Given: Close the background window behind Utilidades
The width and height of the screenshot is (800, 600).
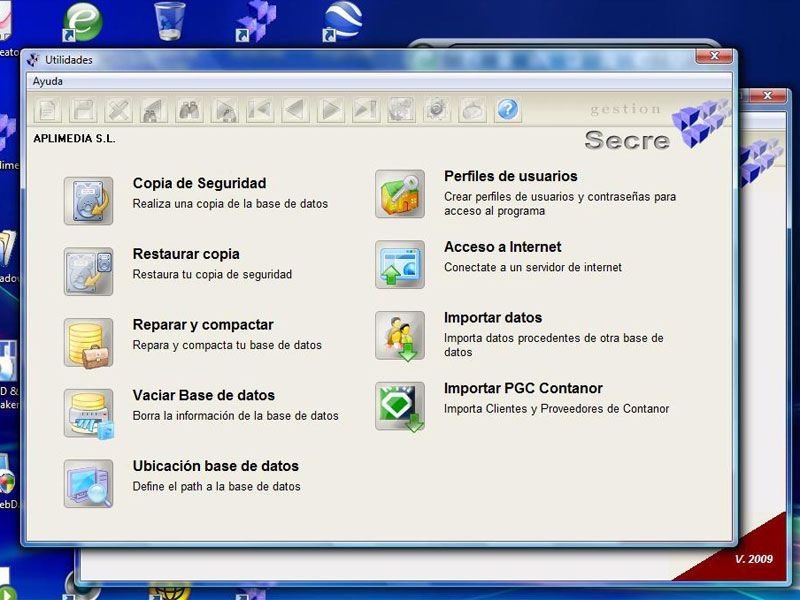Looking at the screenshot, I should tap(767, 95).
